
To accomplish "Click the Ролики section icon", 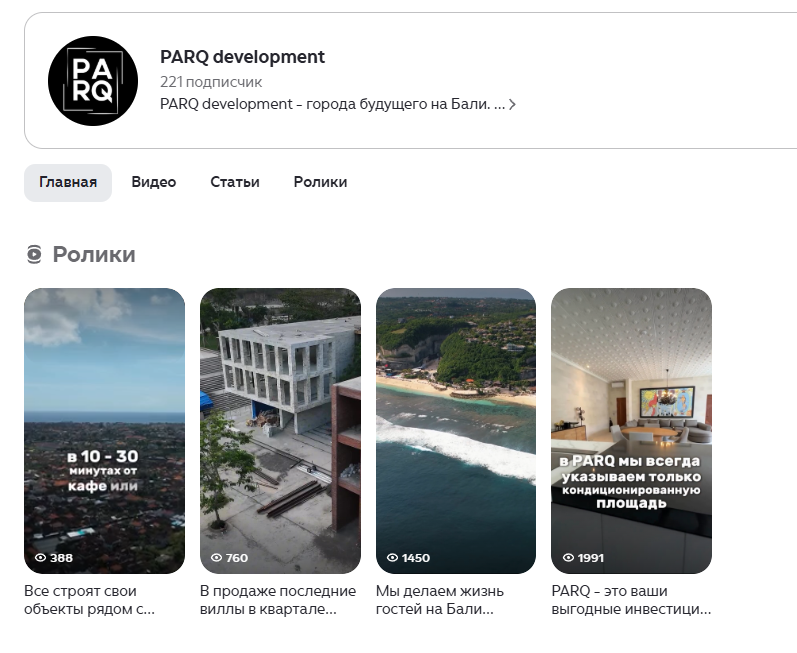I will pos(34,254).
